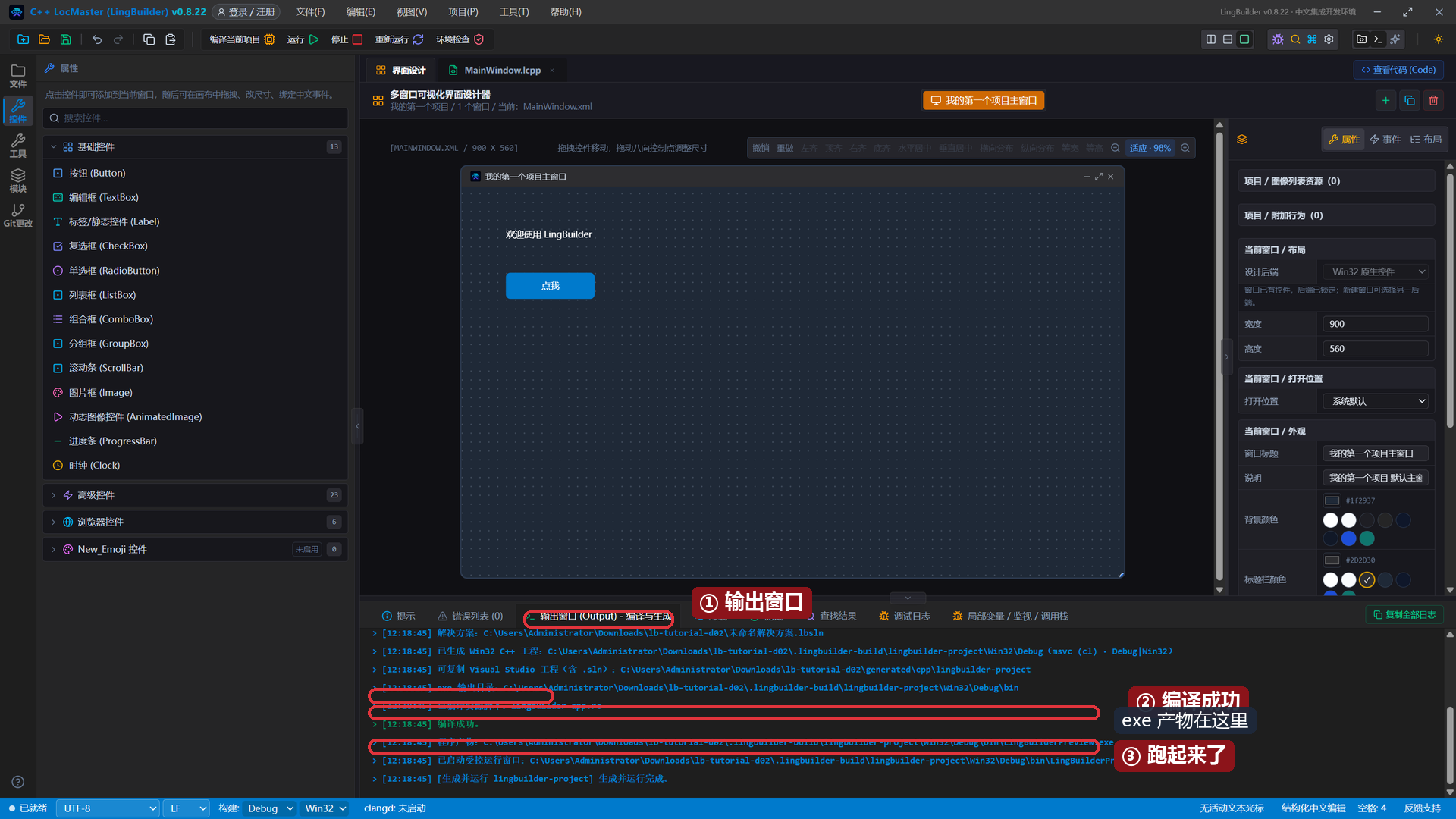The image size is (1456, 819).
Task: Click the duplicate window icon beside plus
Action: [1410, 100]
